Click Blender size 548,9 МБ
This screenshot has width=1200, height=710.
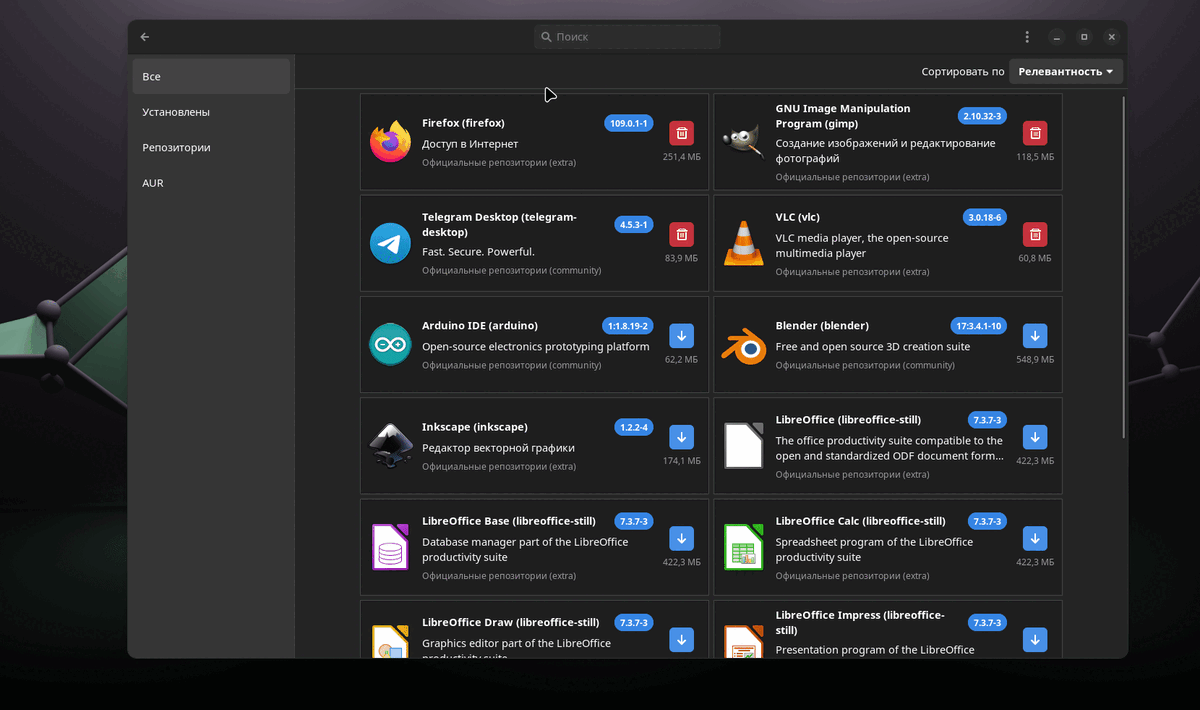(1035, 359)
